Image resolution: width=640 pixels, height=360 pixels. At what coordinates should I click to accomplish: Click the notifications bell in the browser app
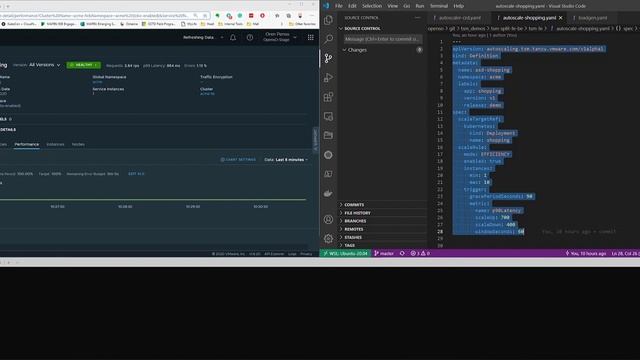click(233, 38)
